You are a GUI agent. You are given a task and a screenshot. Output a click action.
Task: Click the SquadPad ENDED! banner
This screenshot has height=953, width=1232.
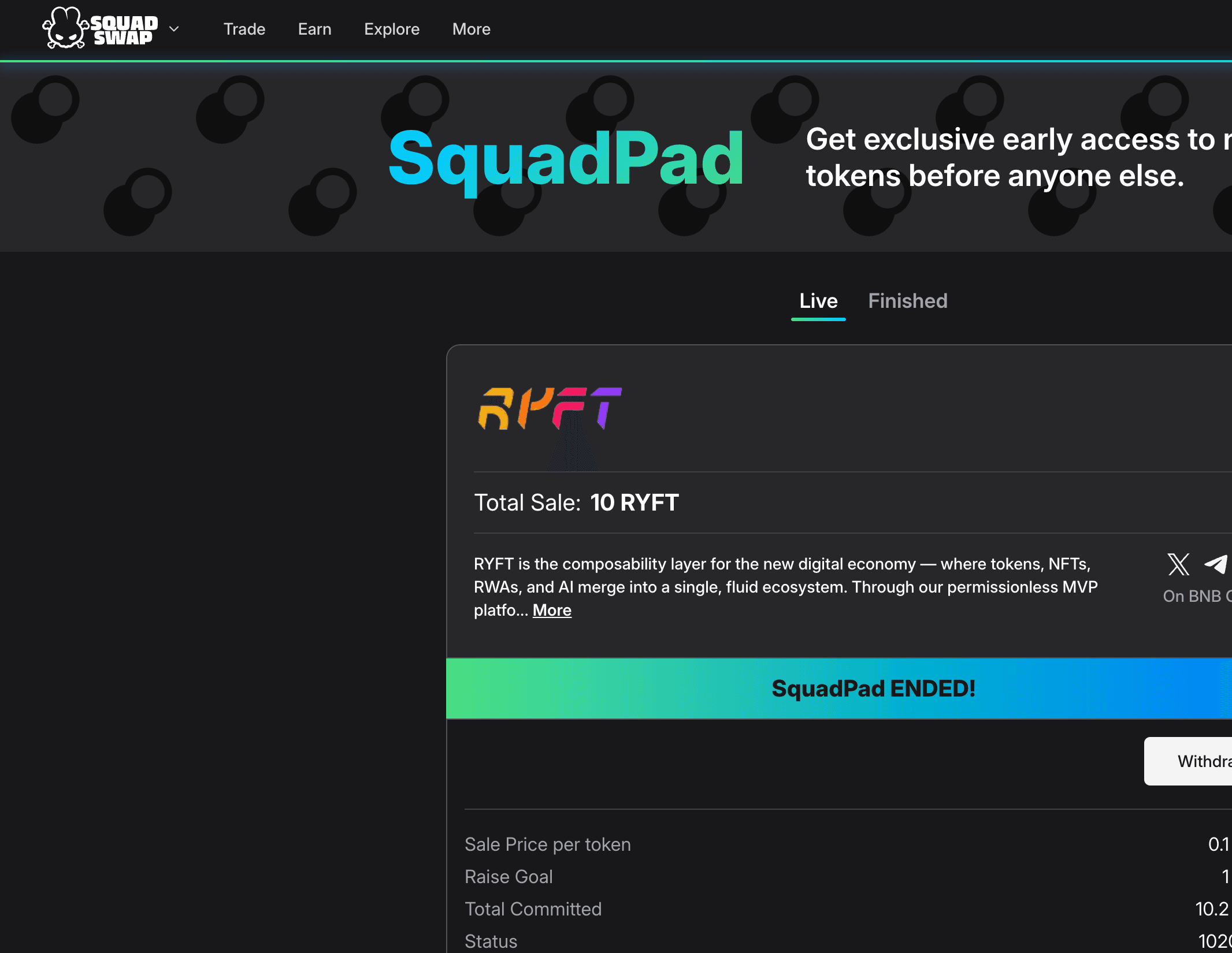point(839,688)
